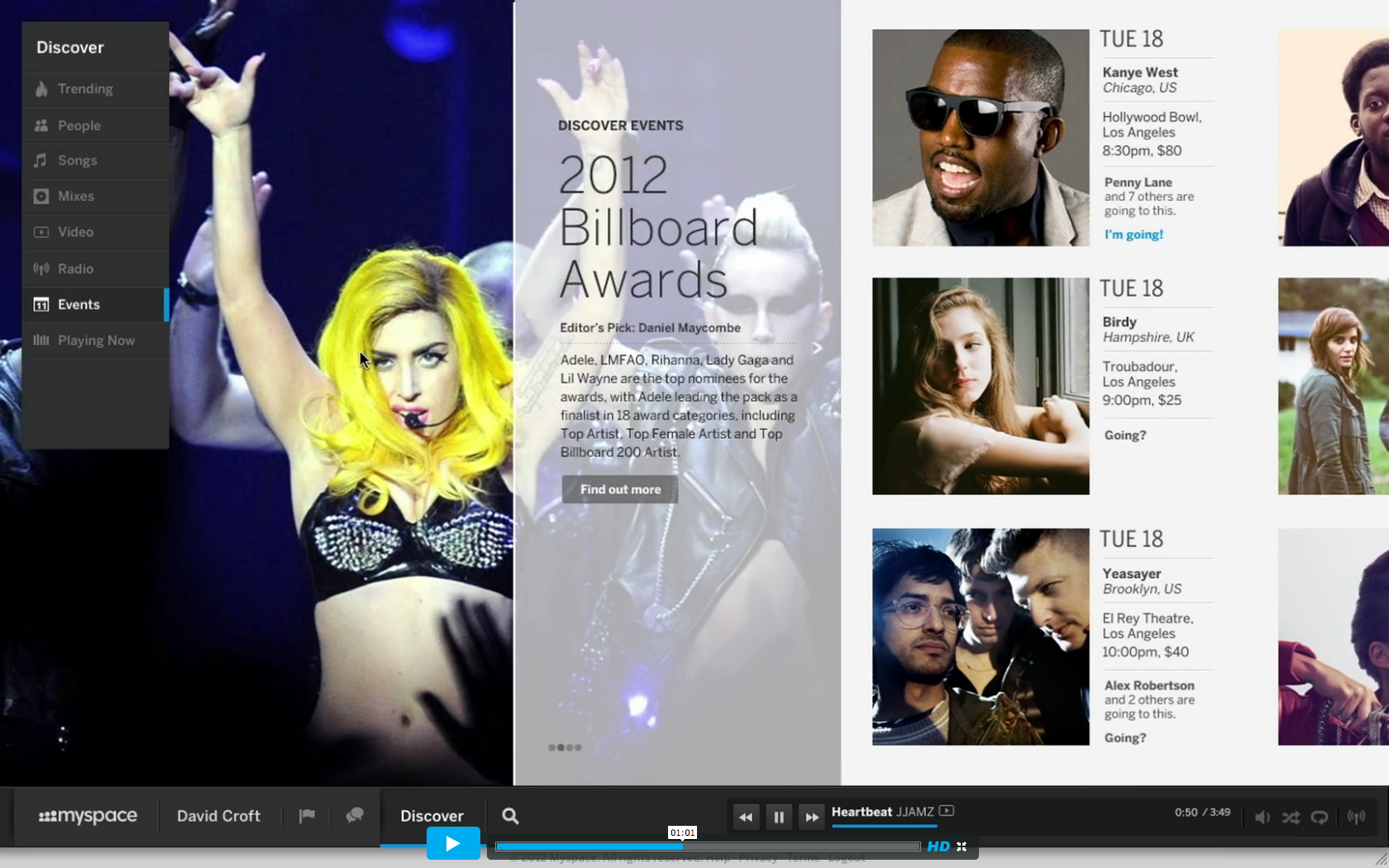Click the People icon in the sidebar

[x=41, y=126]
